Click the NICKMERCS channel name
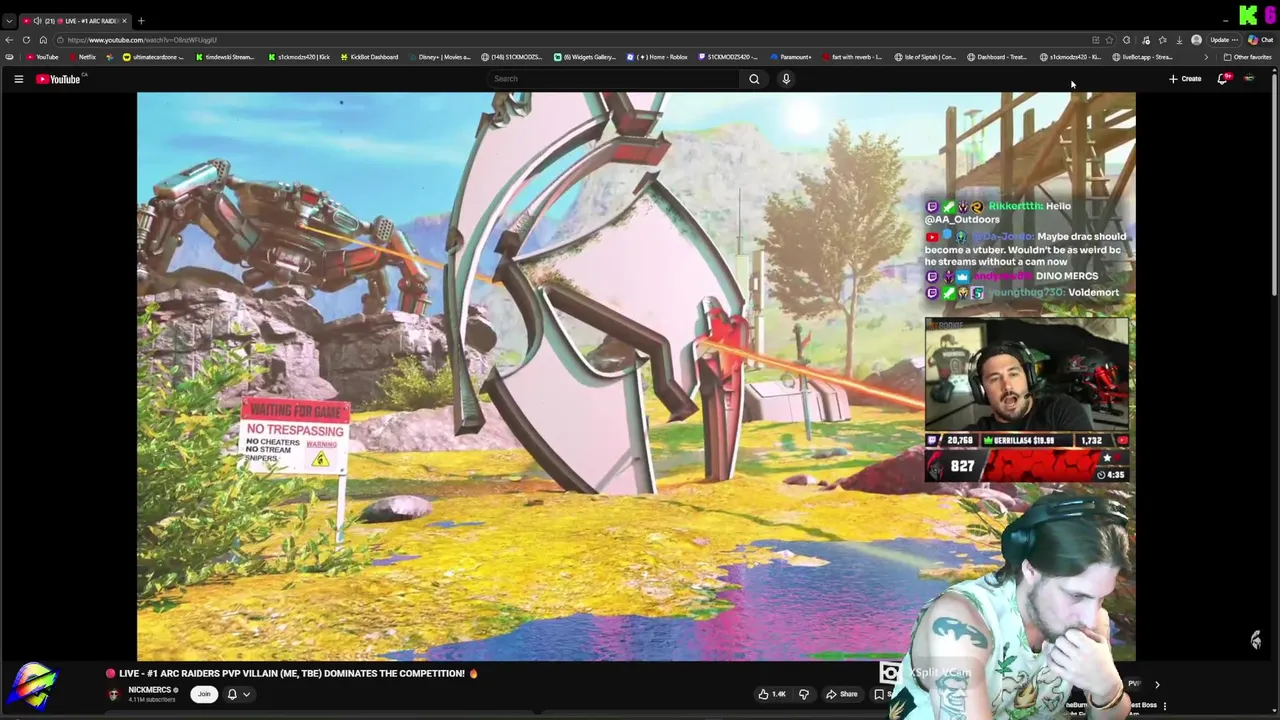Screen dimensions: 1280x720 coord(150,690)
